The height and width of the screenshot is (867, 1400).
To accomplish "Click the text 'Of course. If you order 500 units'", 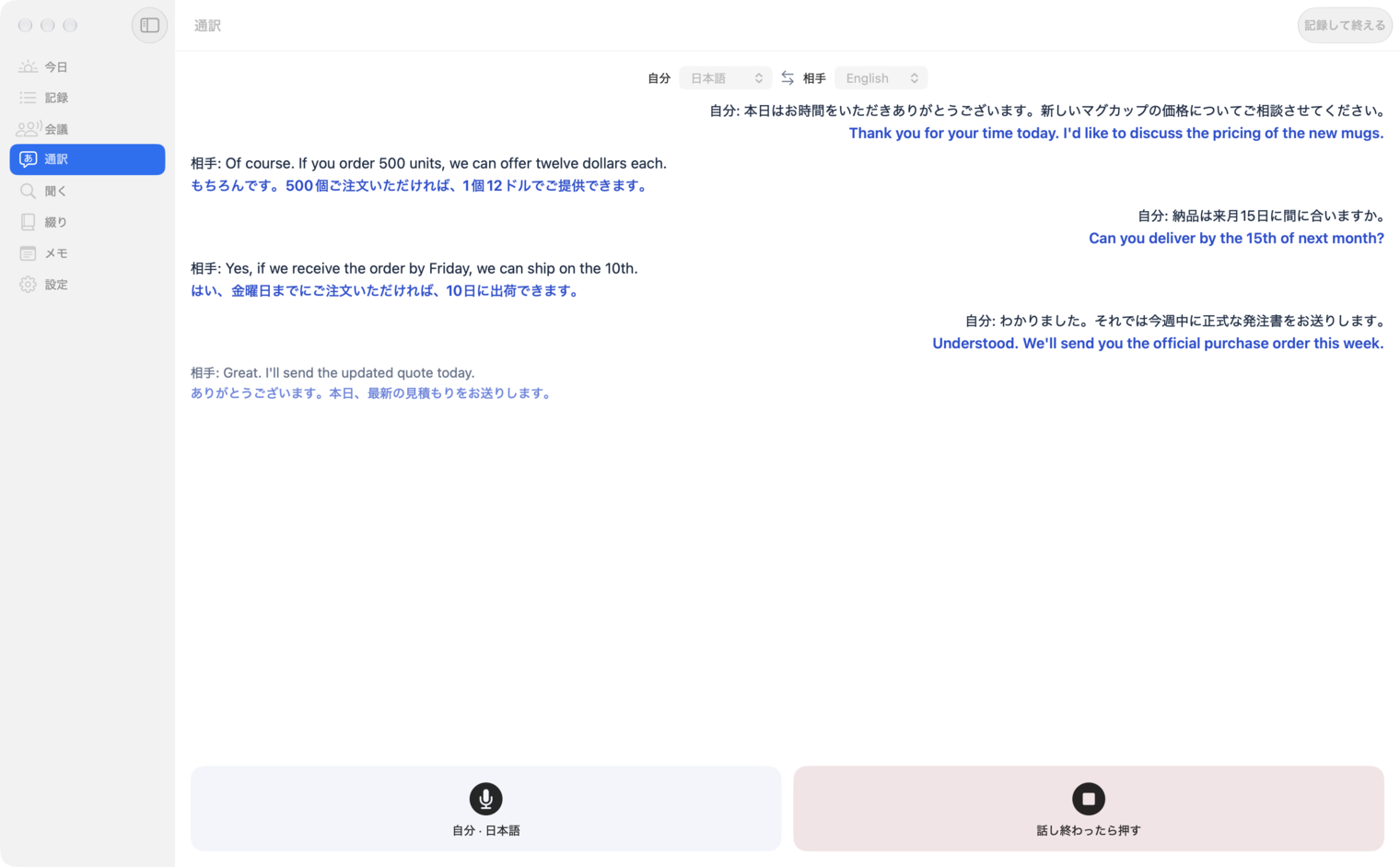I will pyautogui.click(x=428, y=163).
